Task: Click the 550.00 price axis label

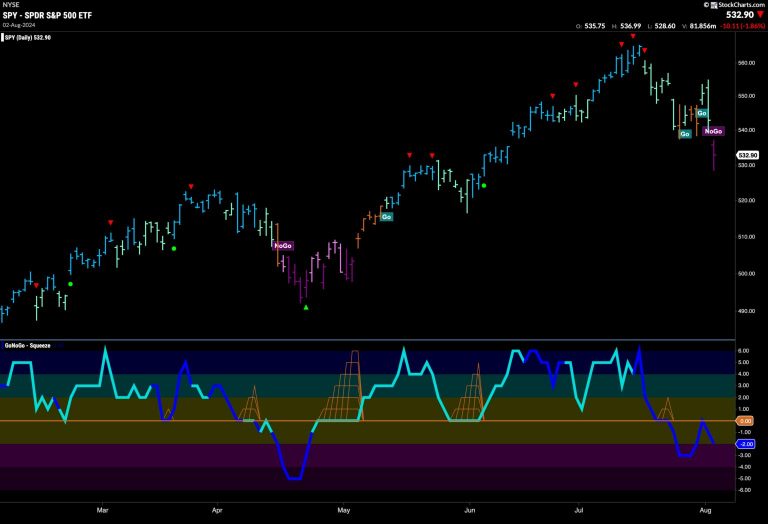Action: tap(746, 96)
